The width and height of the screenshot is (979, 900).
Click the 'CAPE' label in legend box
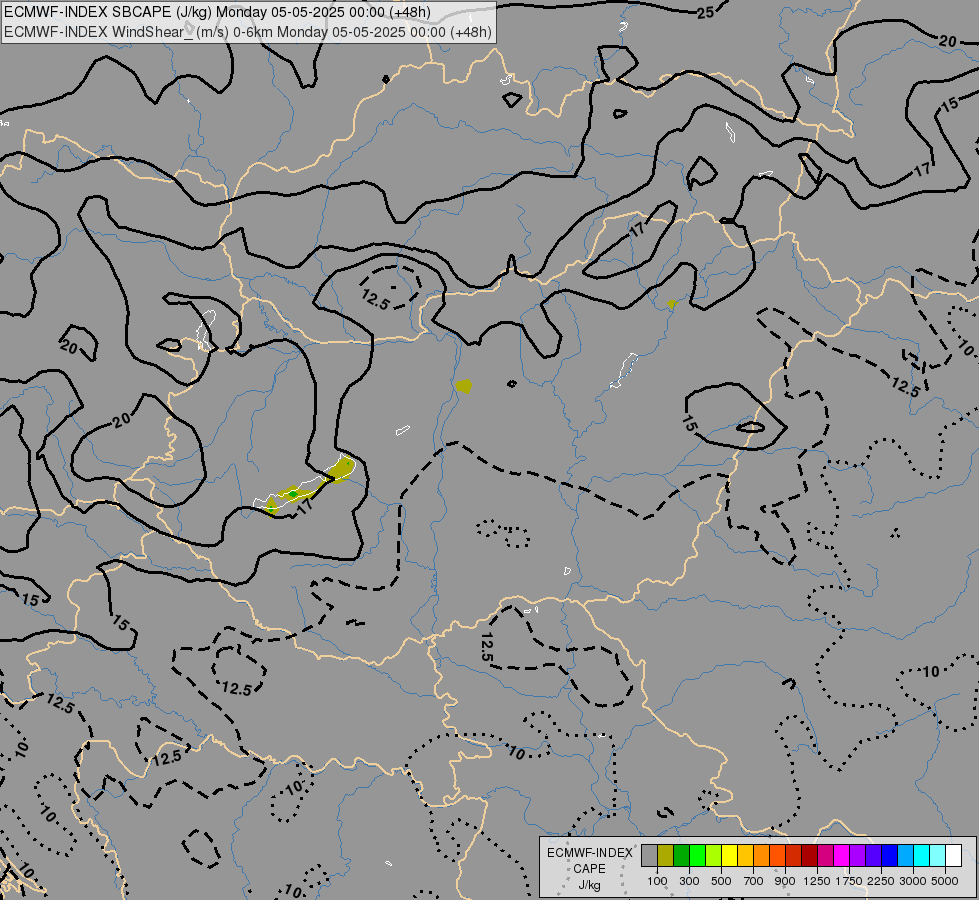[x=589, y=869]
